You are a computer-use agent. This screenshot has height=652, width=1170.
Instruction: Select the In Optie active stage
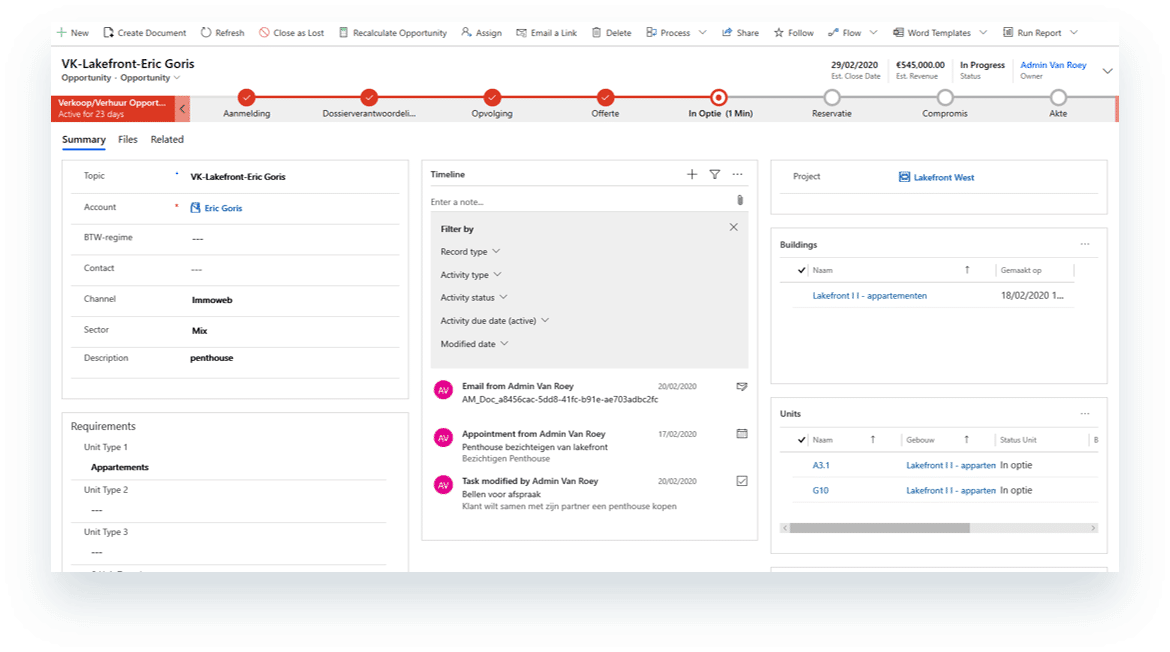click(719, 98)
